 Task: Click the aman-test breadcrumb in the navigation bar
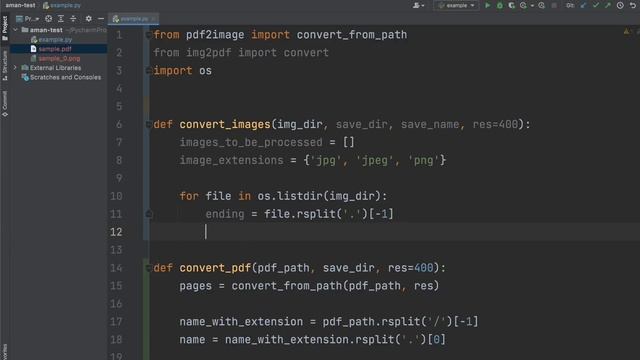pyautogui.click(x=20, y=5)
